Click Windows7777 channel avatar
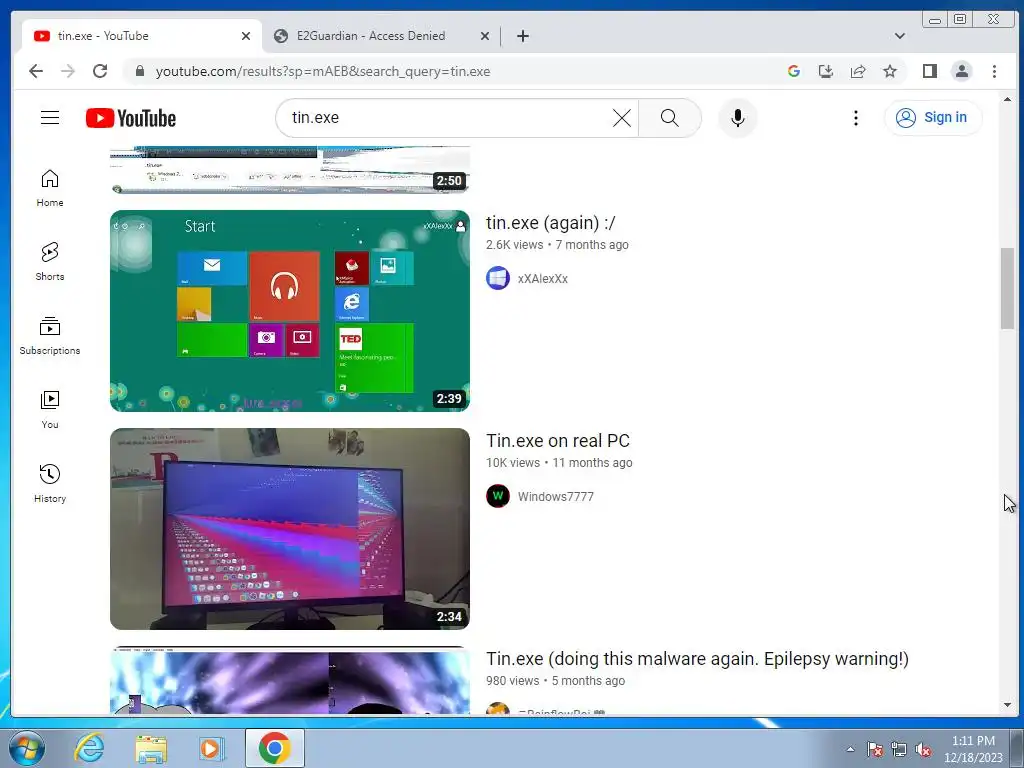Screen dimensions: 1024x768 pos(498,496)
